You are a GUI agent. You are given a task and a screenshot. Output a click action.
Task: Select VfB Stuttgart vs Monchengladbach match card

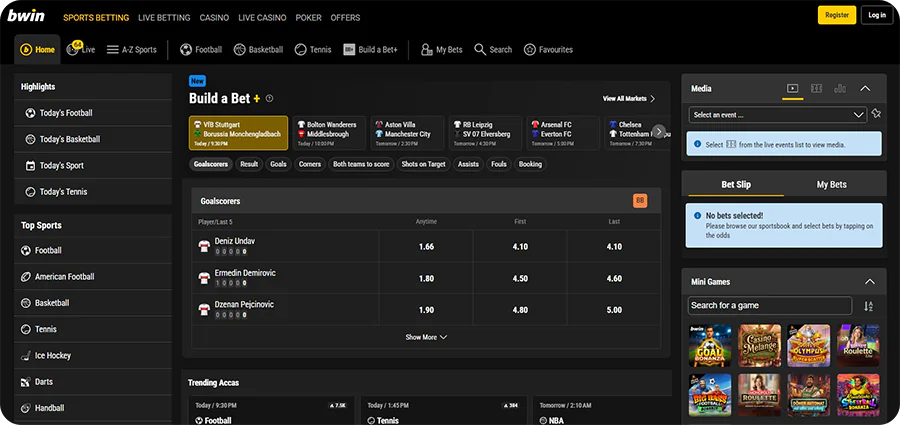pyautogui.click(x=238, y=133)
